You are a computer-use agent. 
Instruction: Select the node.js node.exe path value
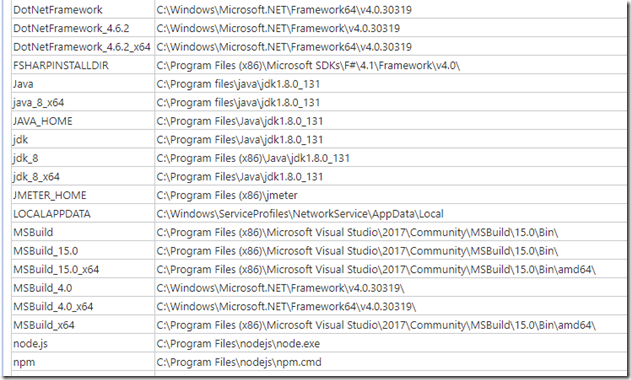(x=238, y=343)
